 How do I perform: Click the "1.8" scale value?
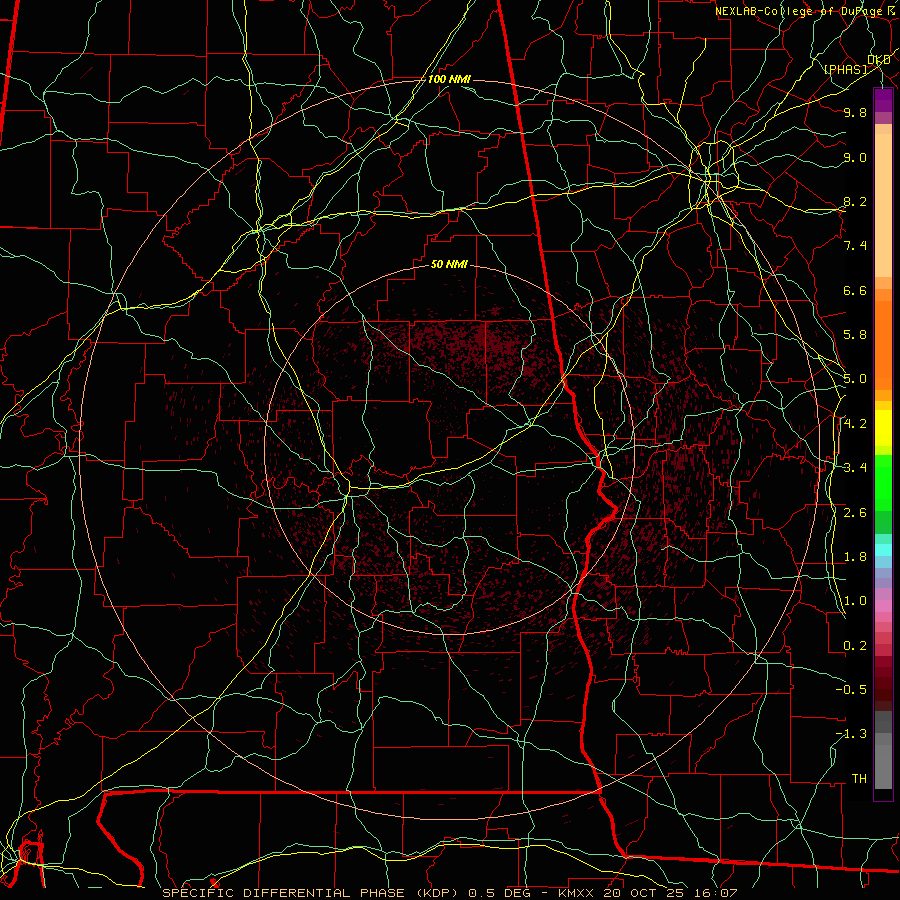[855, 557]
